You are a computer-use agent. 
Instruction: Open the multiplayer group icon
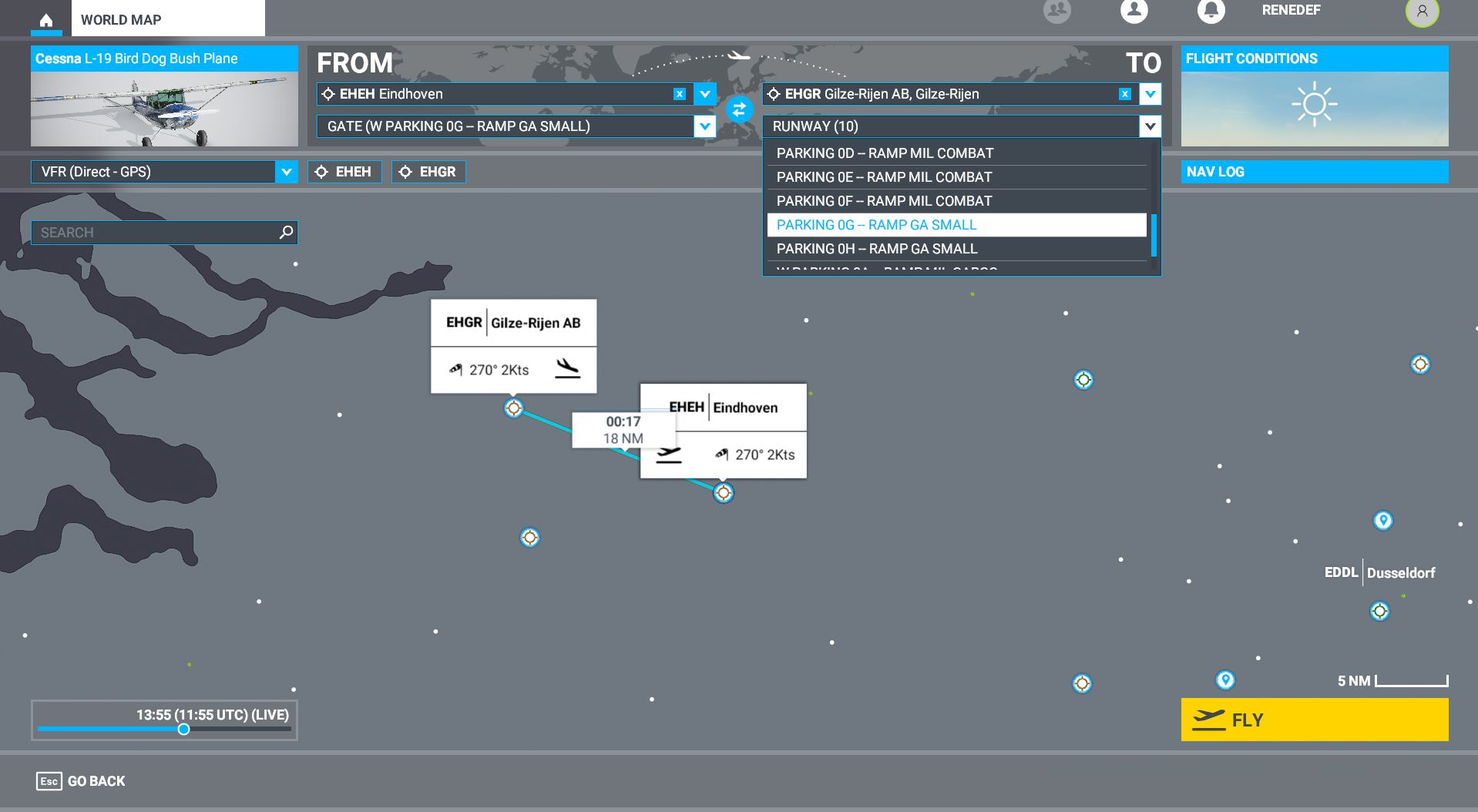tap(1056, 11)
